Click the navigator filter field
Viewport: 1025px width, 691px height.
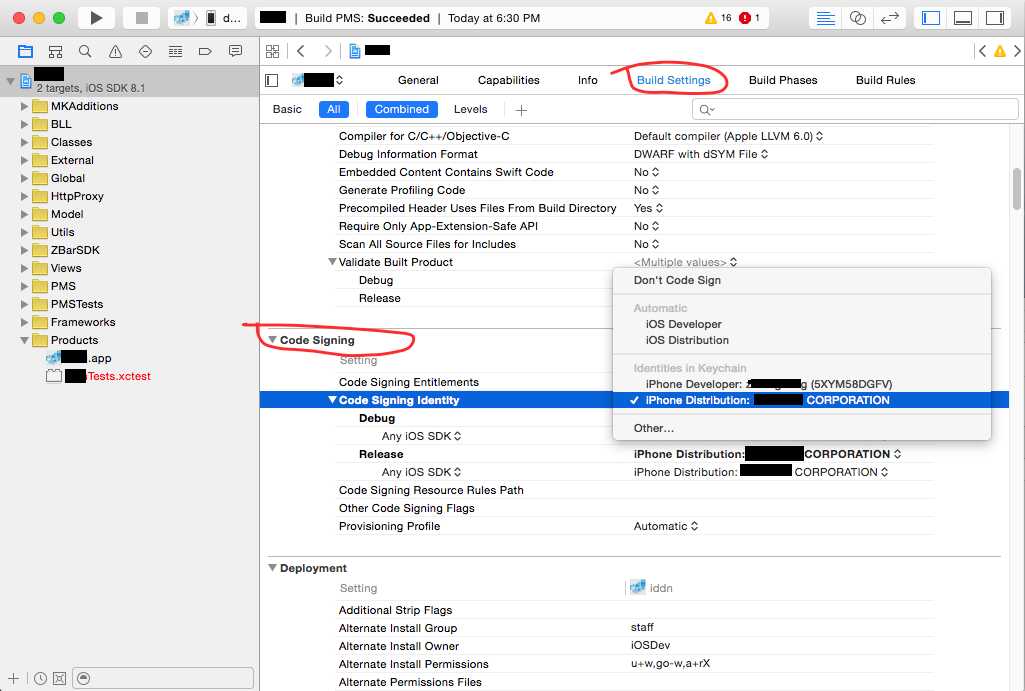click(x=163, y=678)
